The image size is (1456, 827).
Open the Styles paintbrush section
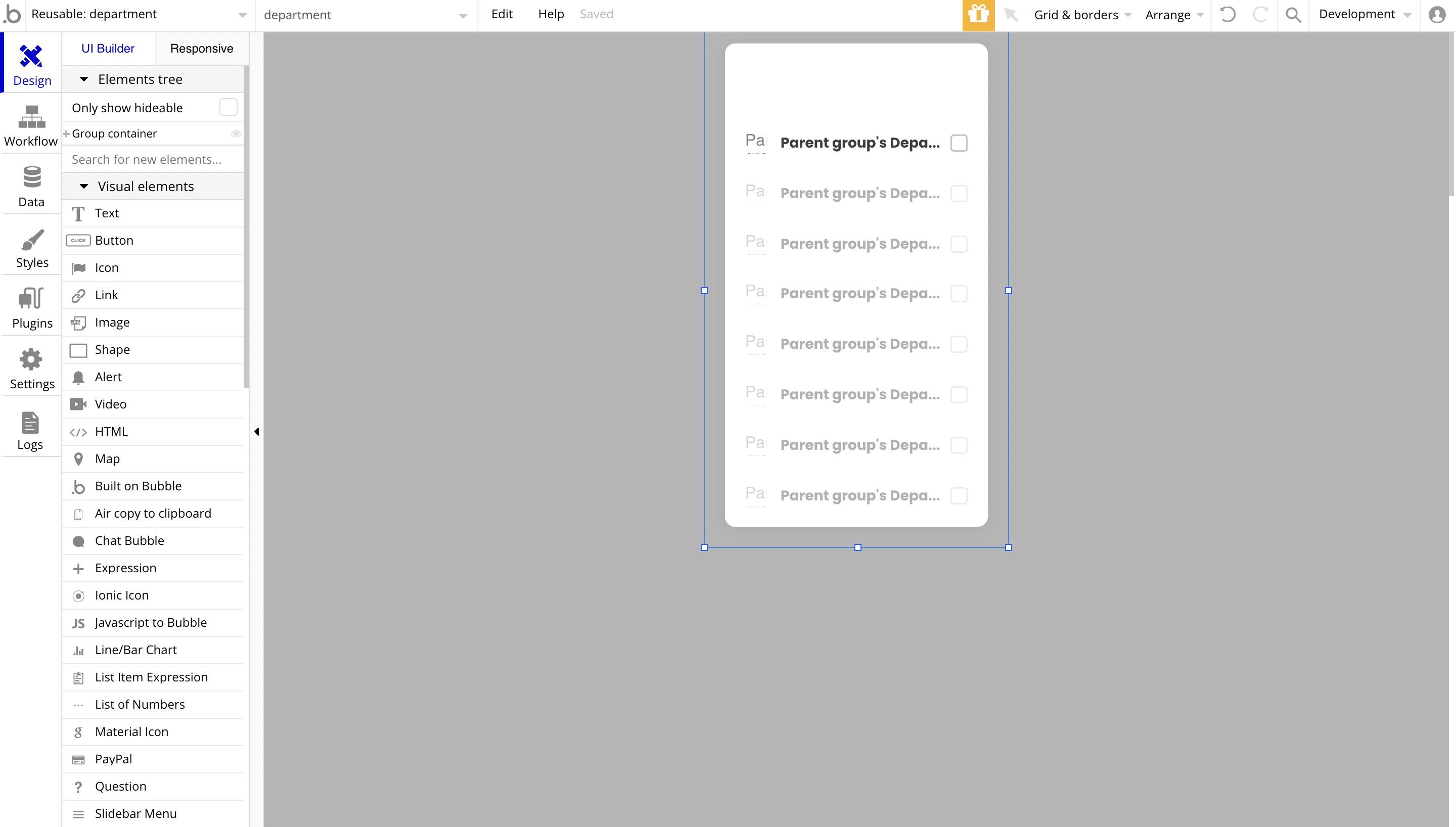click(x=32, y=248)
